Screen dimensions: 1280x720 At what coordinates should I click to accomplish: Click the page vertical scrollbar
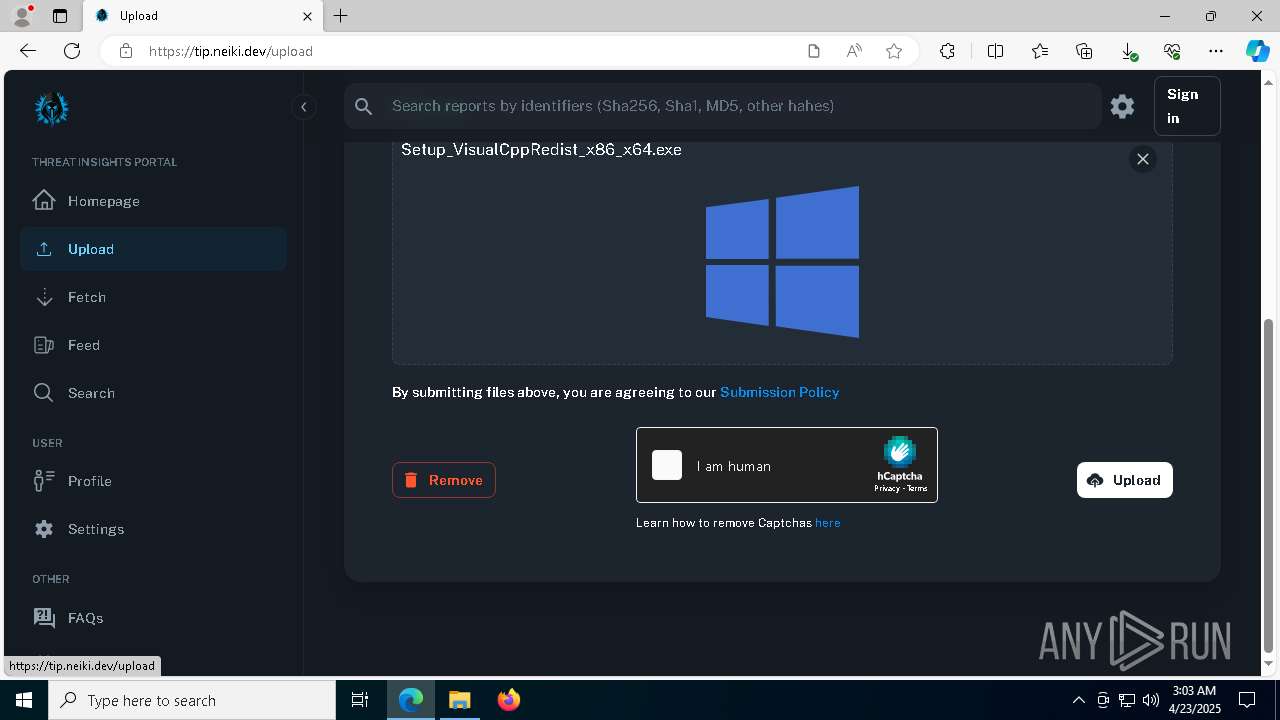(x=1269, y=485)
